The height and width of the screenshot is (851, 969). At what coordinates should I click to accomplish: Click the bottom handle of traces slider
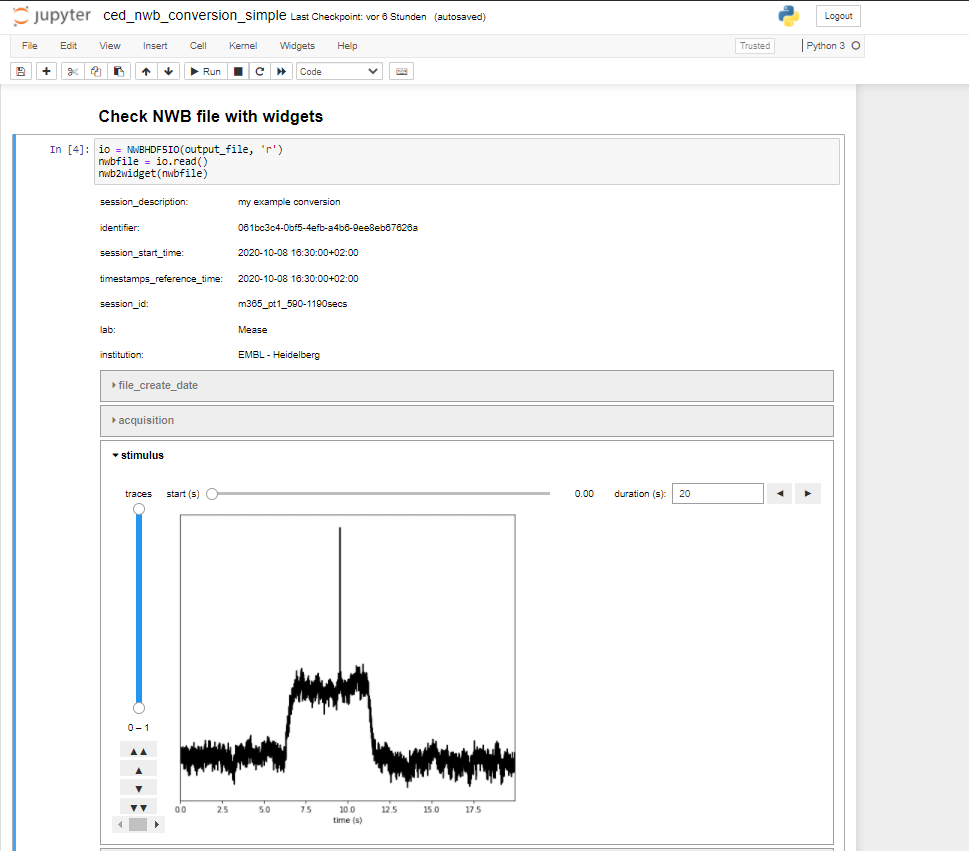[139, 708]
